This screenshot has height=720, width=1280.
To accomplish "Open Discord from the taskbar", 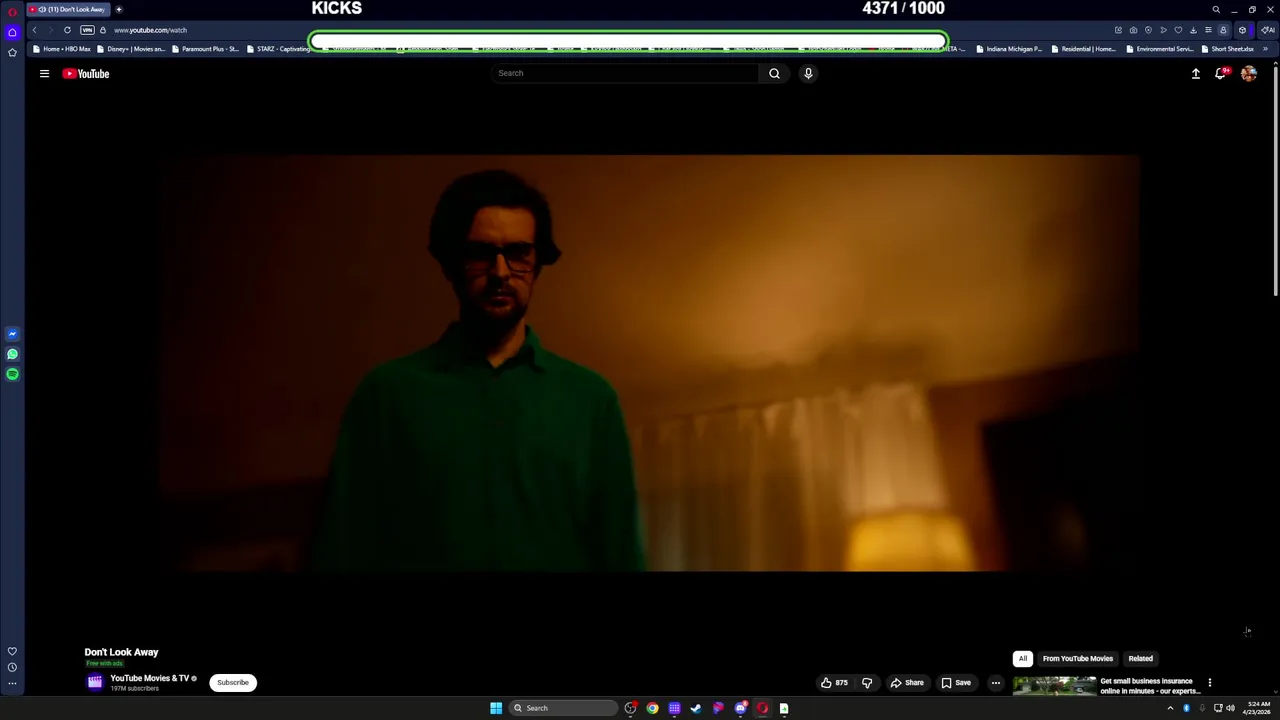I will tap(740, 708).
